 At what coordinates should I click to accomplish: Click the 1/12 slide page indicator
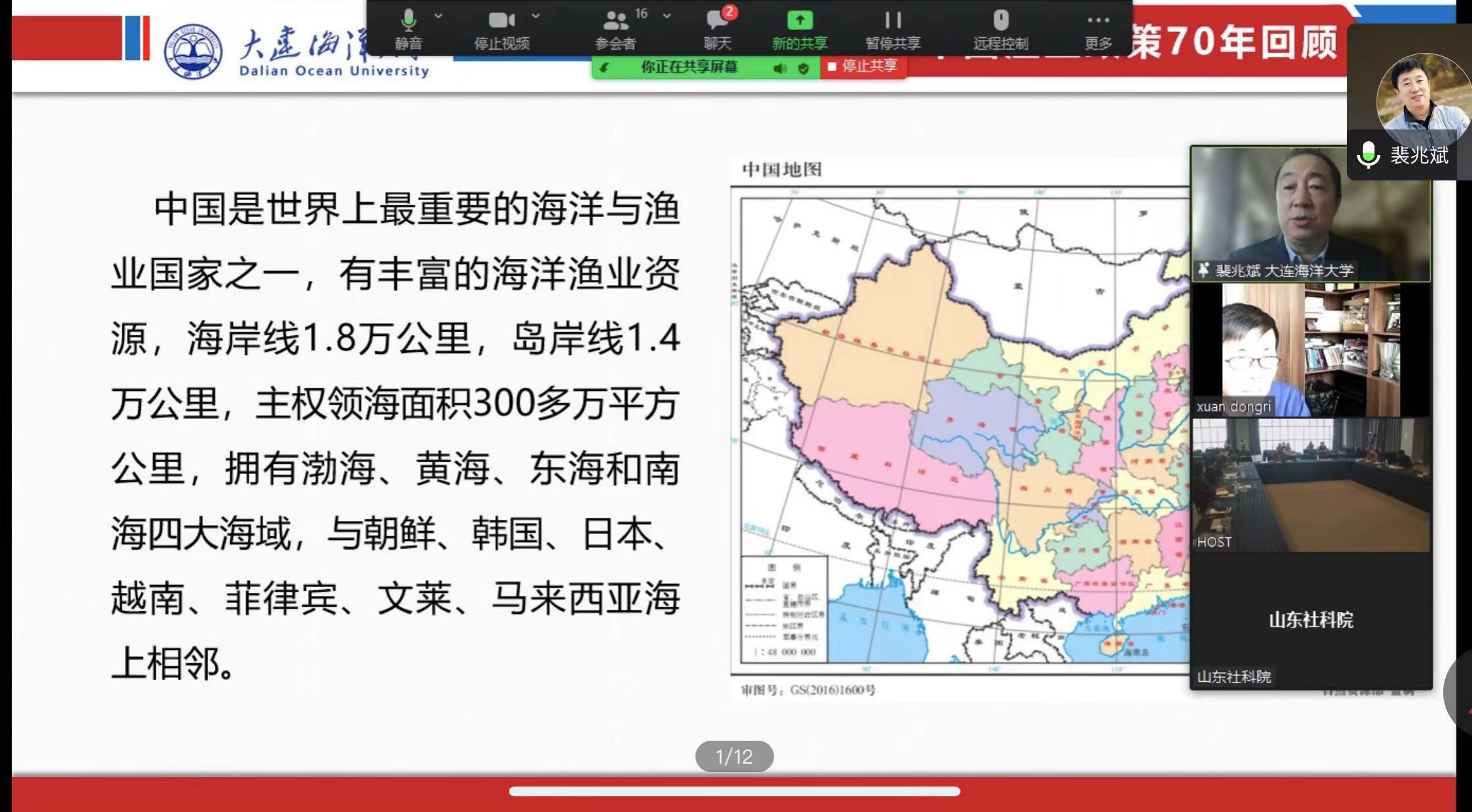[734, 756]
